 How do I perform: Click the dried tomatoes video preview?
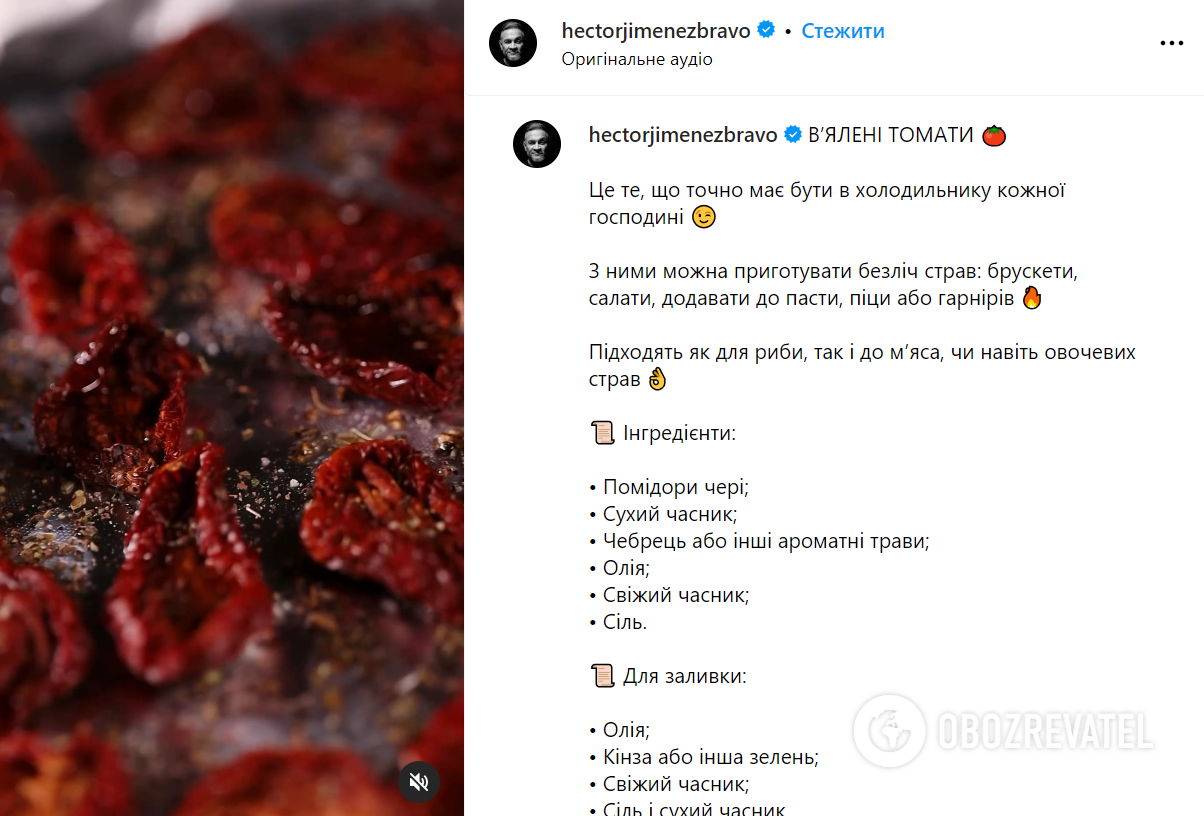(x=232, y=408)
